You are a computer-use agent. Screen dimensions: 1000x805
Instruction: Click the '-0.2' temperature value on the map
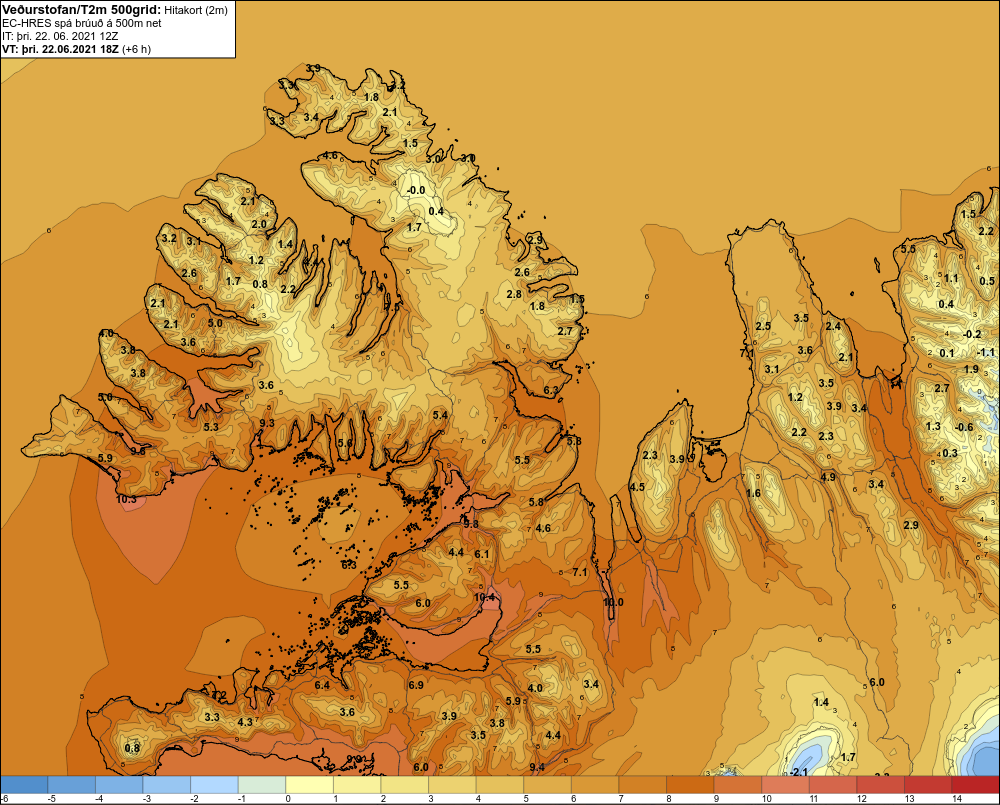click(x=972, y=334)
